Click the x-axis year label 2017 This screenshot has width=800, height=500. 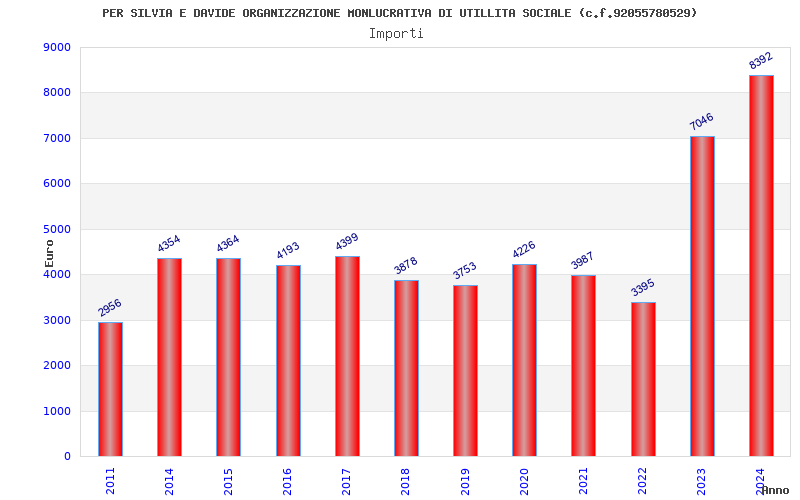(346, 481)
